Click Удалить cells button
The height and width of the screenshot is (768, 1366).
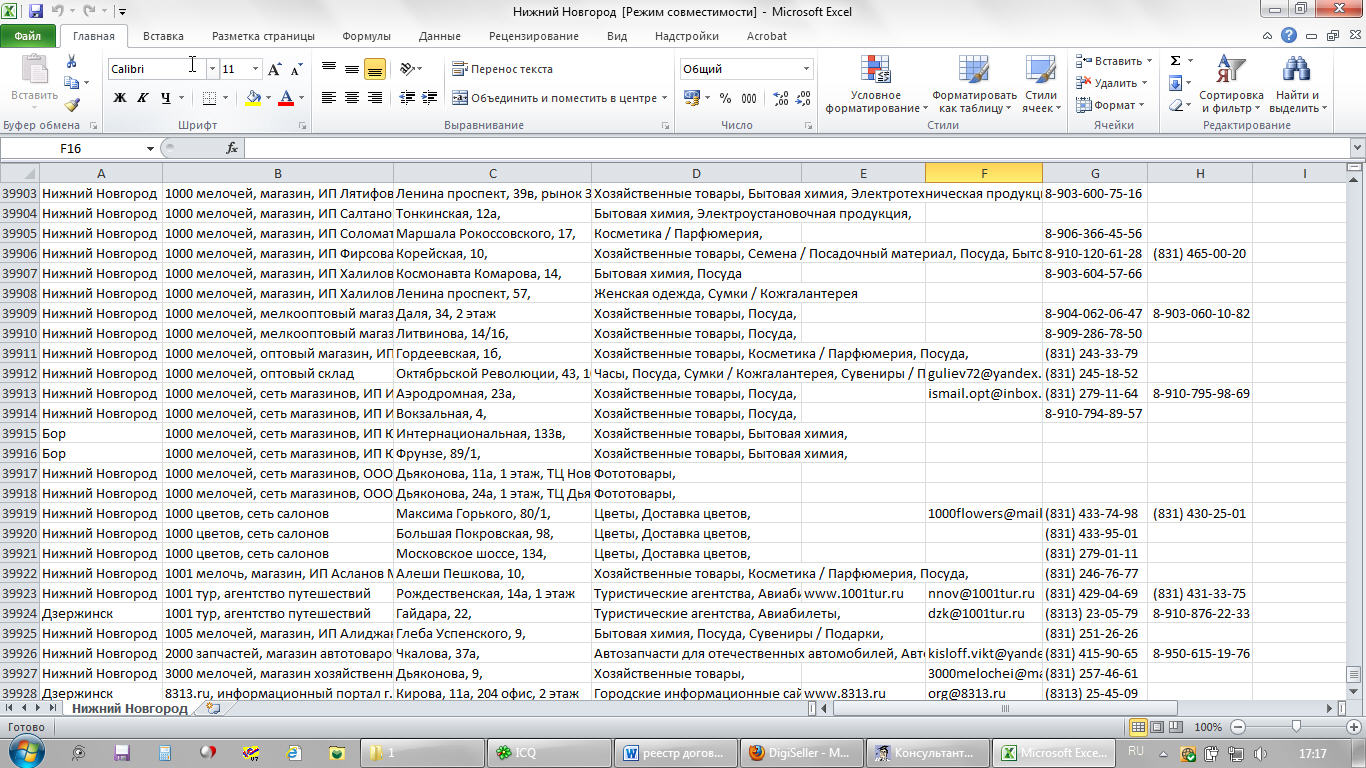click(1111, 83)
